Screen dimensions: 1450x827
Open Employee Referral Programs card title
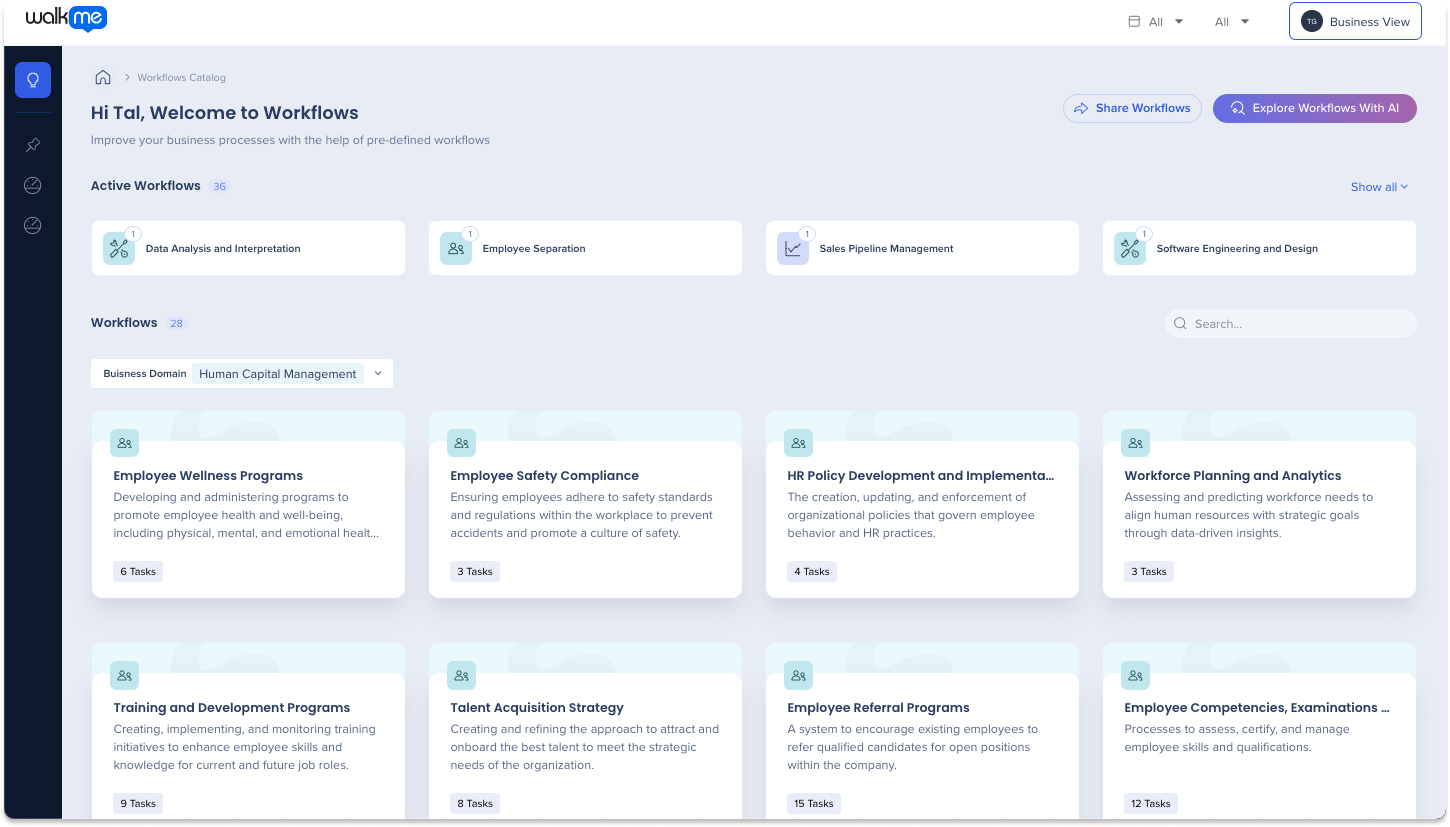point(879,708)
